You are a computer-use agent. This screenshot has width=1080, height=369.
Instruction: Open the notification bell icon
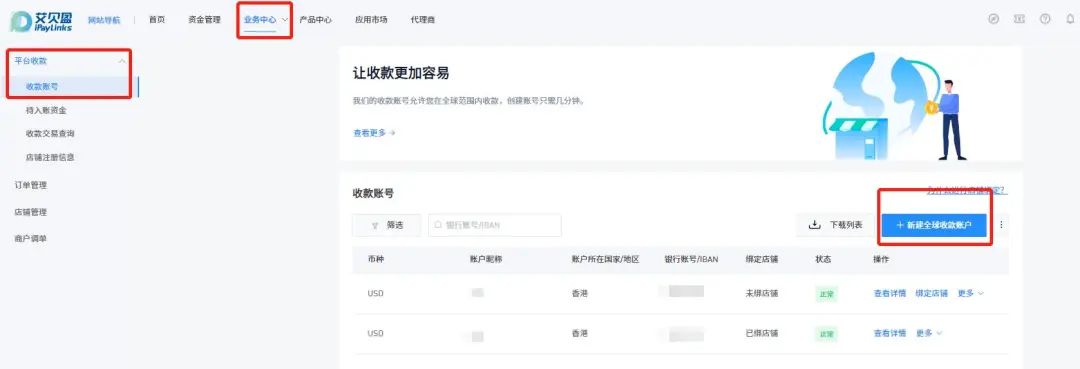click(1070, 19)
